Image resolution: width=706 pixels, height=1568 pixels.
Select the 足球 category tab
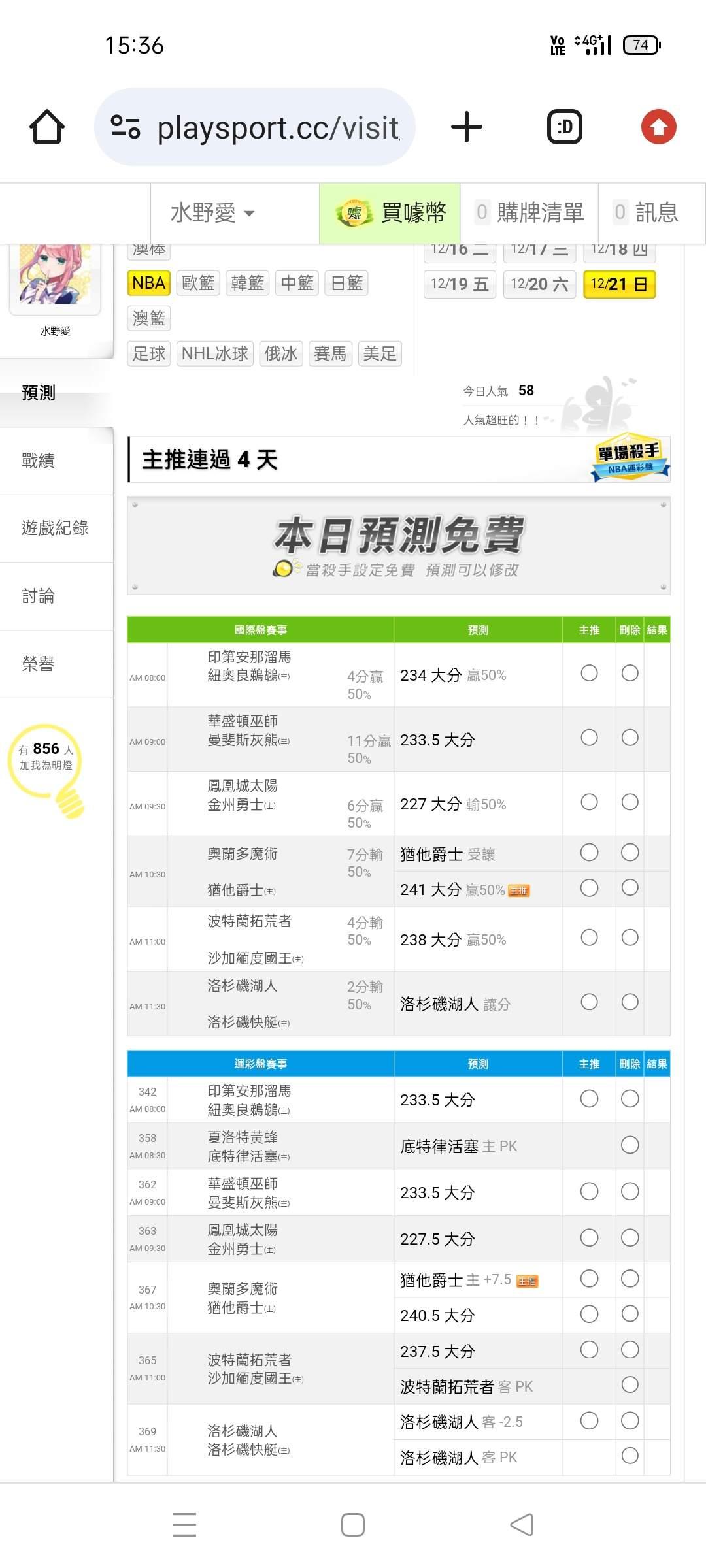[149, 353]
